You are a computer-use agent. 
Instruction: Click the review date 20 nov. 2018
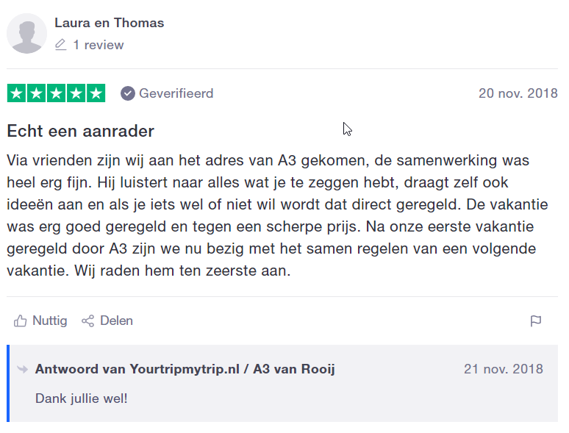(518, 93)
